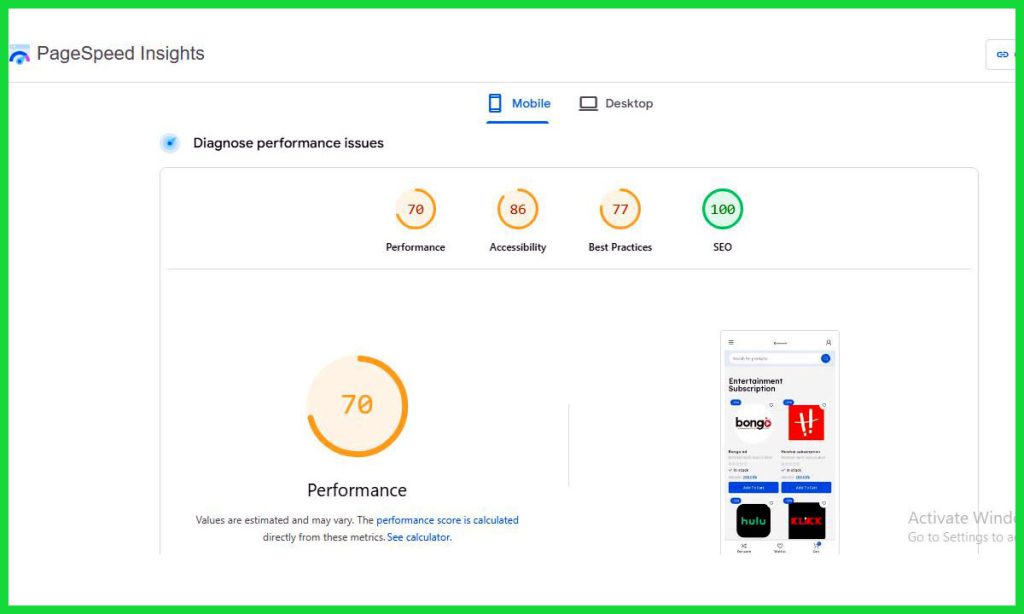Click the red Hoichoi logo in preview
This screenshot has height=614, width=1024.
click(x=805, y=423)
